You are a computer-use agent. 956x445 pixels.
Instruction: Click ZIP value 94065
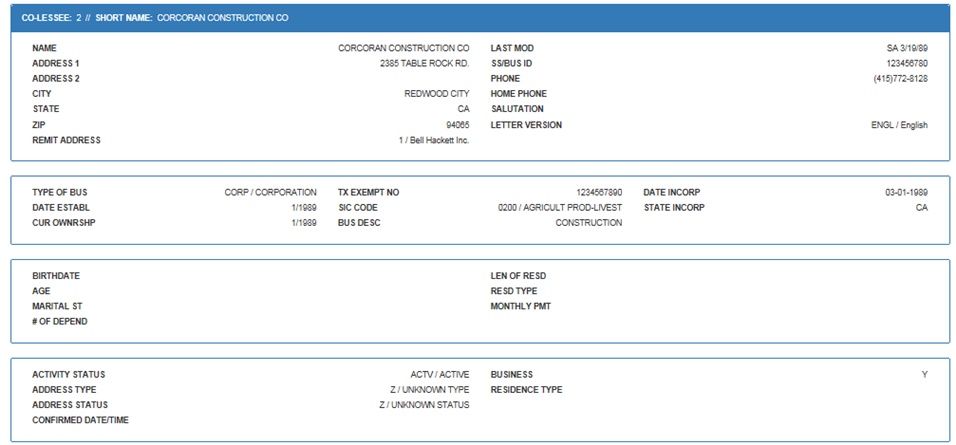458,125
